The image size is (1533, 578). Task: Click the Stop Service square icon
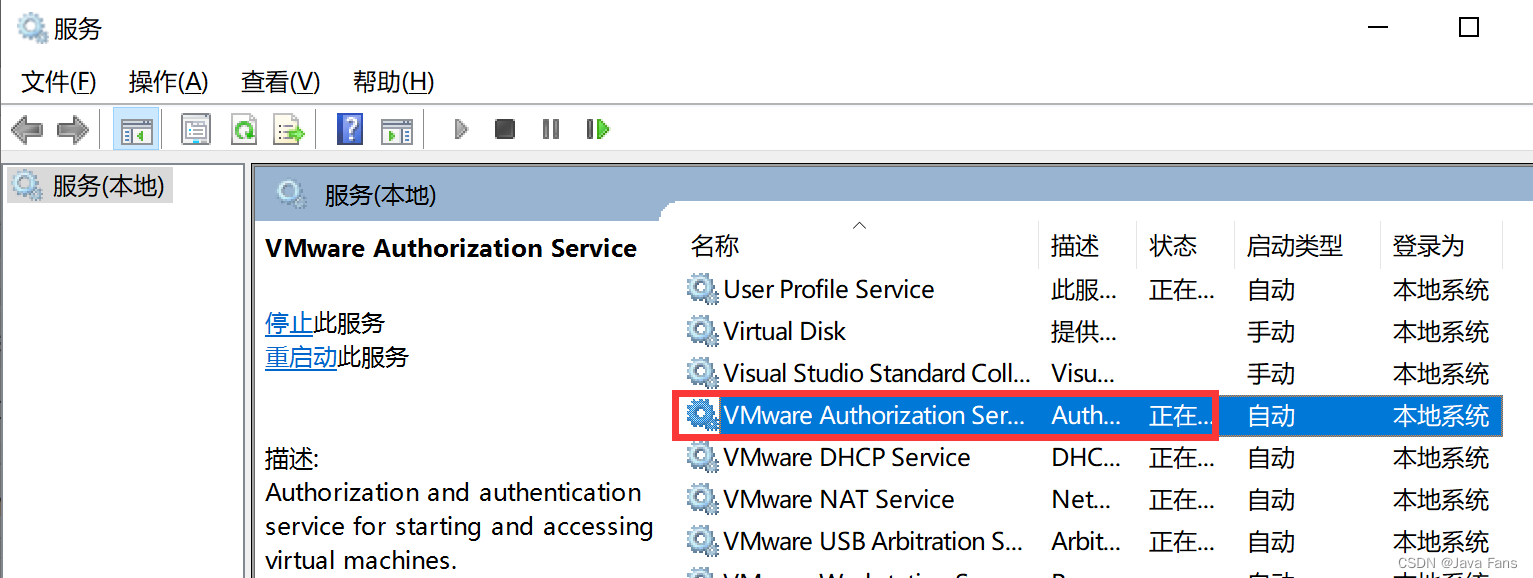505,129
